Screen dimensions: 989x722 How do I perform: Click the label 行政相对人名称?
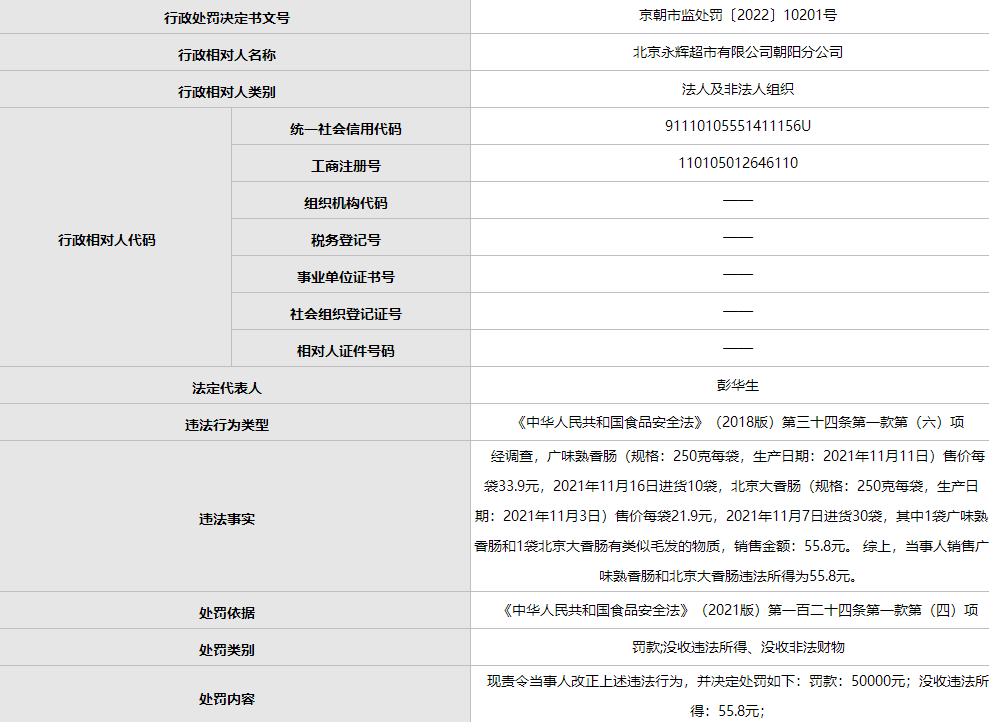click(227, 55)
